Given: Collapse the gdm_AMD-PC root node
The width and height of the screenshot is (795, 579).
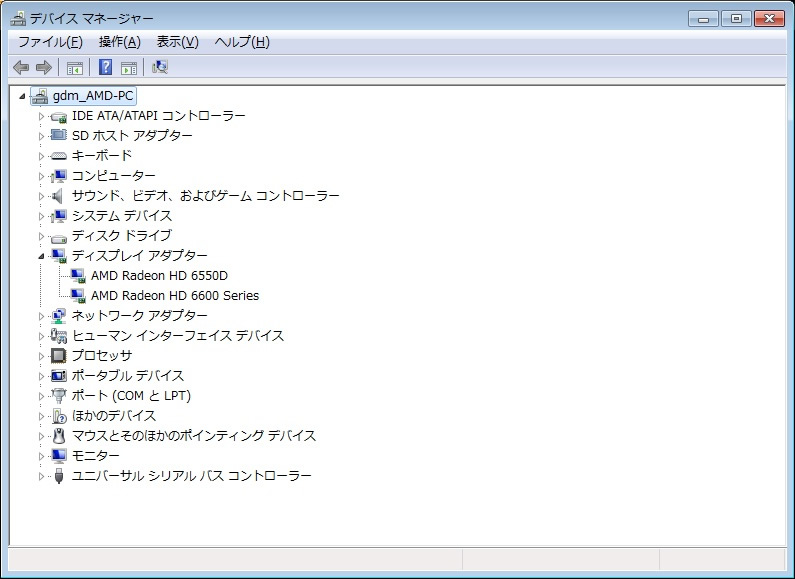Looking at the screenshot, I should (22, 96).
